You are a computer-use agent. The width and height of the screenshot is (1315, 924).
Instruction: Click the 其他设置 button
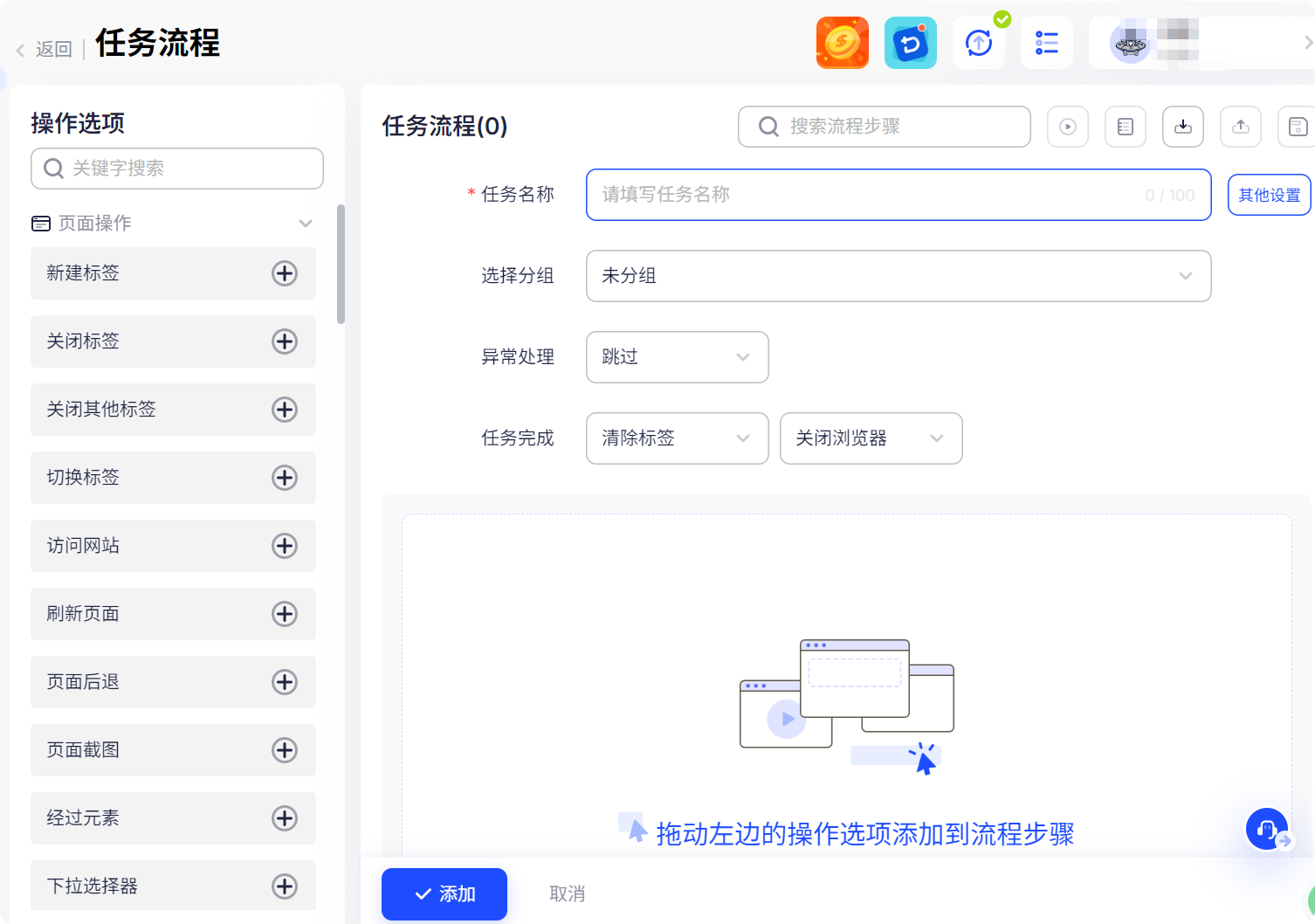point(1269,195)
